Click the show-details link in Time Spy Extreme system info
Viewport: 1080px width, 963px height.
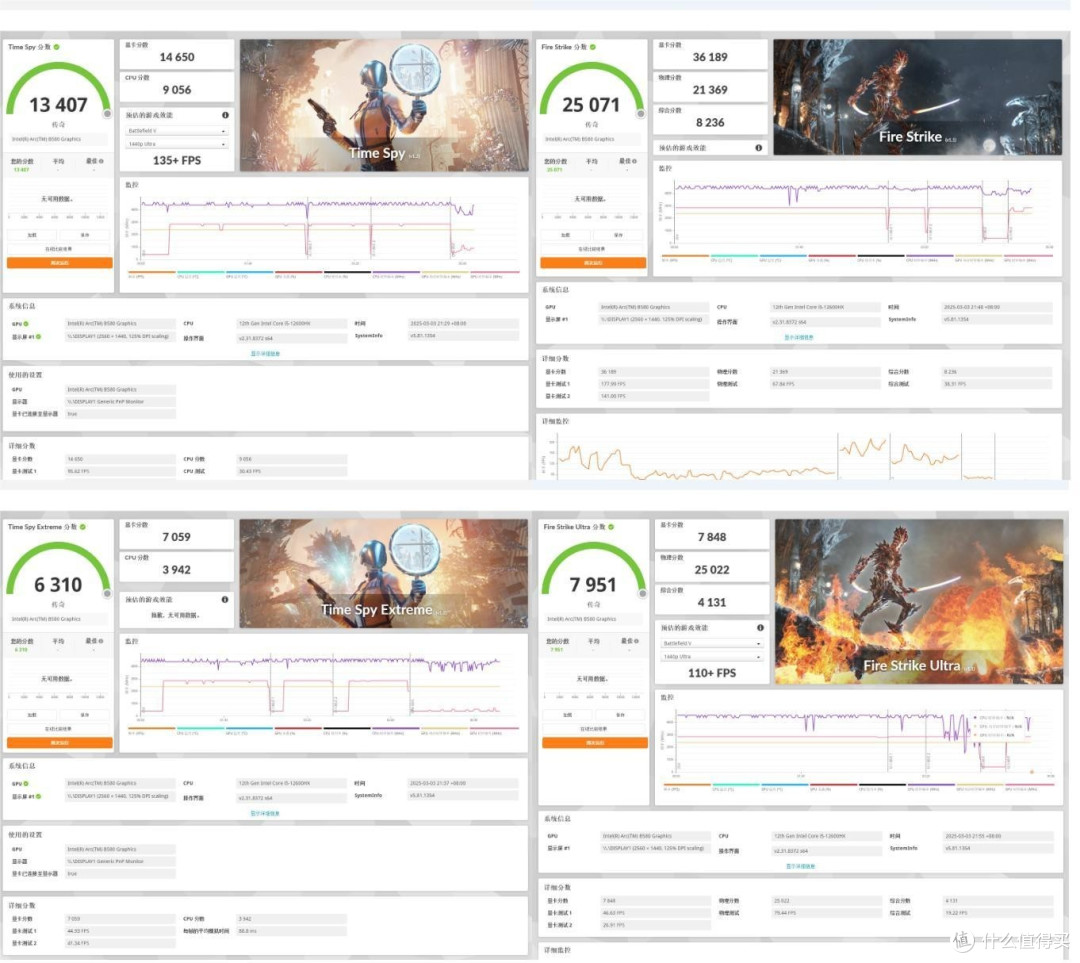(266, 814)
